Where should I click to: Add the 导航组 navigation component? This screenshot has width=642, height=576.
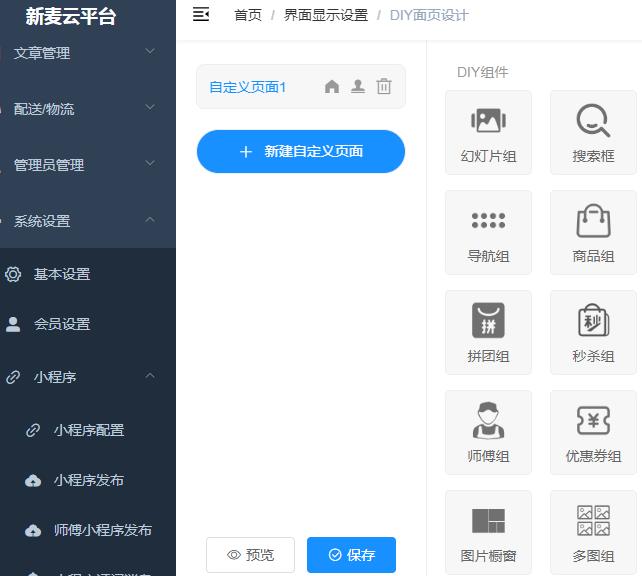click(x=488, y=232)
